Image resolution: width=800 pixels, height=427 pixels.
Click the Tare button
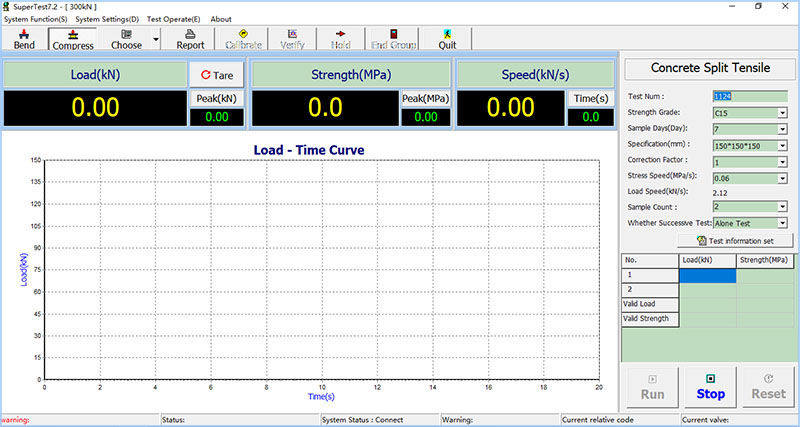tap(216, 75)
